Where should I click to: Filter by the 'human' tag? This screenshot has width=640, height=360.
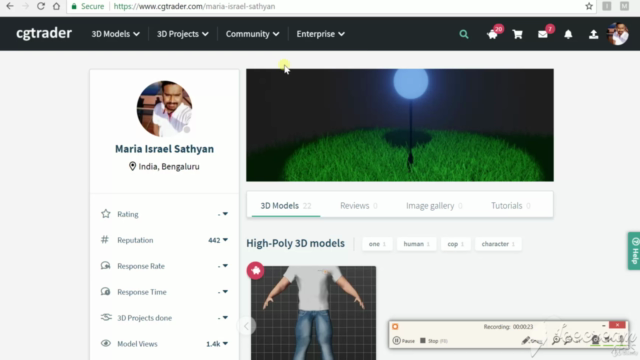point(416,244)
